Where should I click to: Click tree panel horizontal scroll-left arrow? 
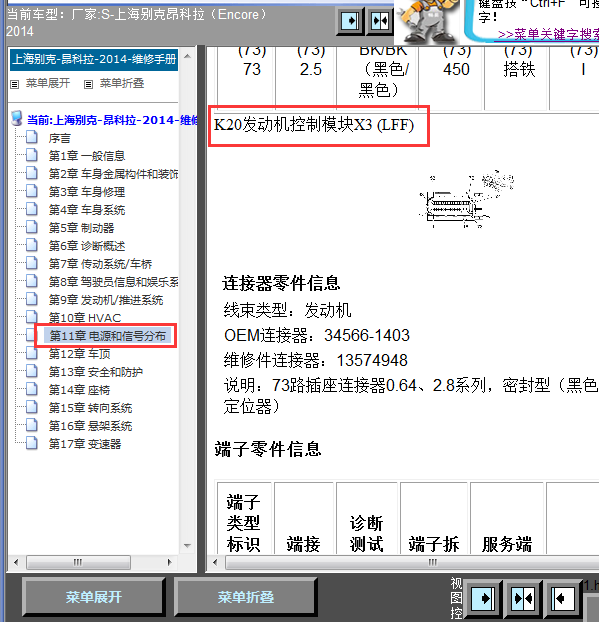tap(16, 562)
